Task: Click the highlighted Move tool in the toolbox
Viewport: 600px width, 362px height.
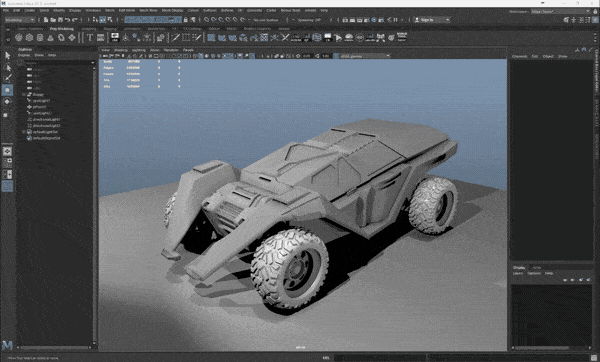Action: click(x=7, y=90)
